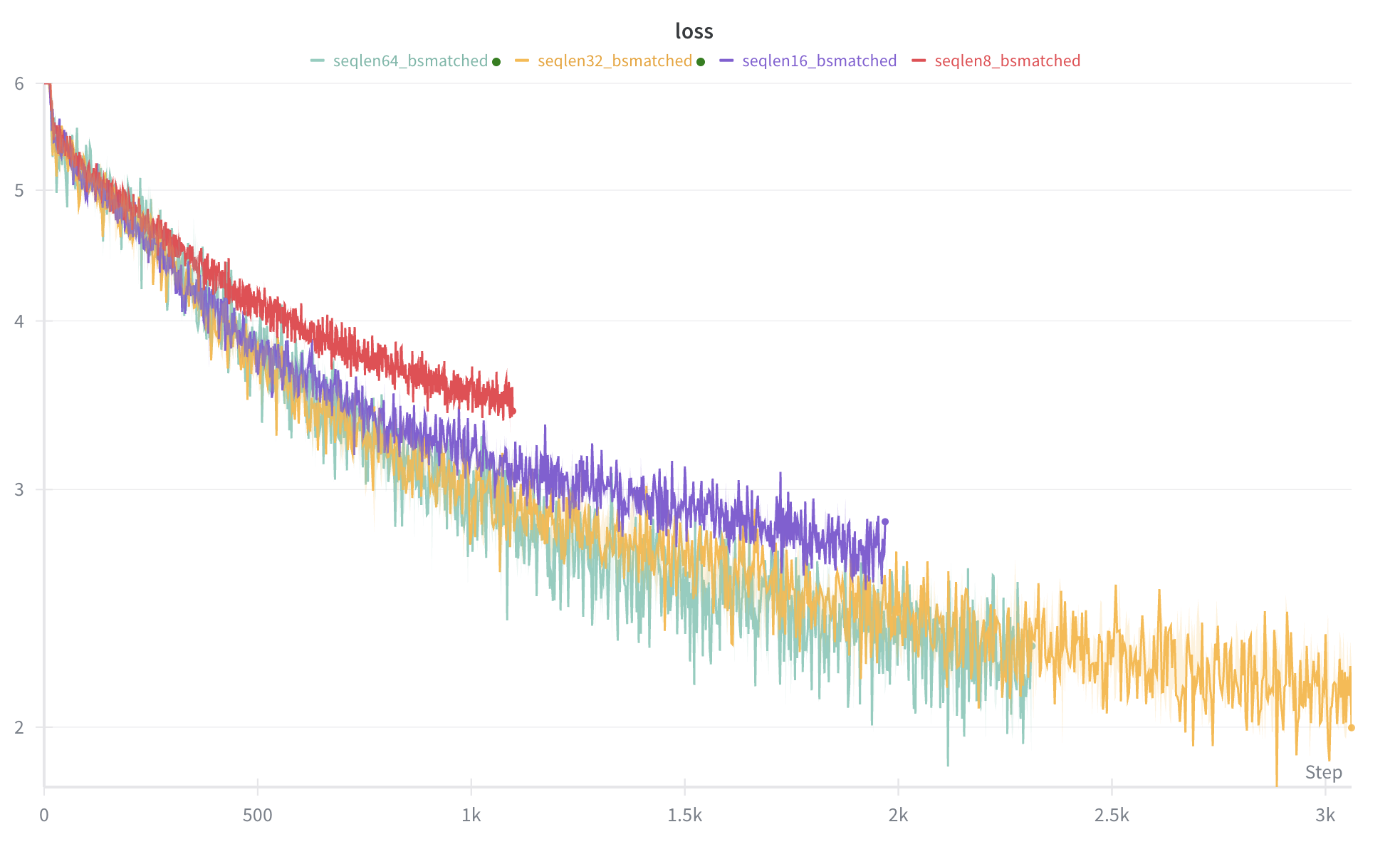Viewport: 1400px width, 859px height.
Task: Click the seqlen8_bsmatched legend label
Action: point(1007,61)
